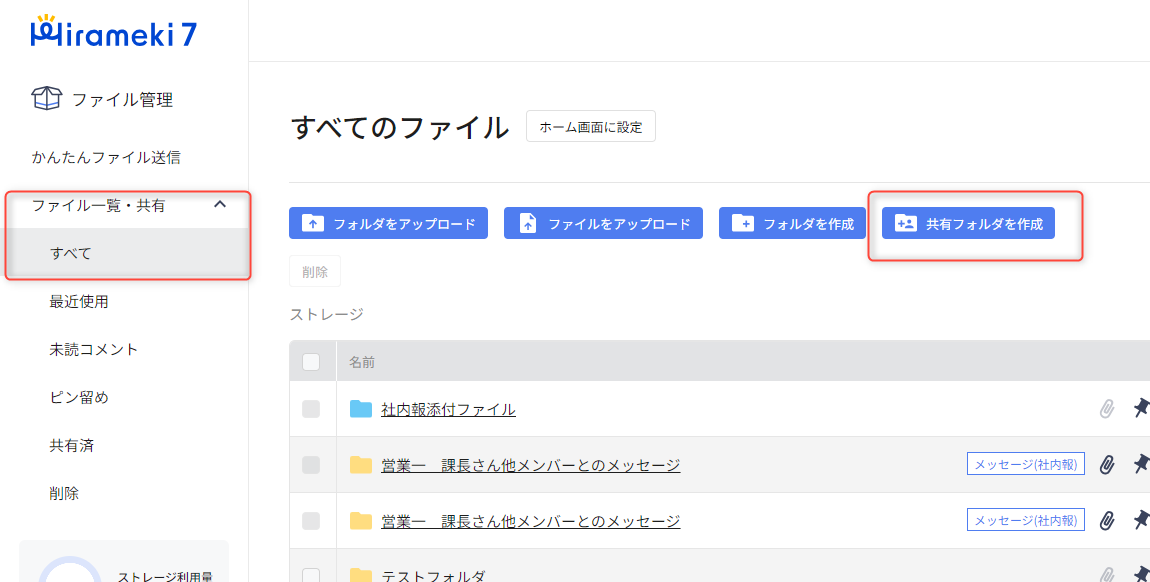Viewport: 1150px width, 582px height.
Task: Select すべて in the sidebar
Action: pos(125,253)
